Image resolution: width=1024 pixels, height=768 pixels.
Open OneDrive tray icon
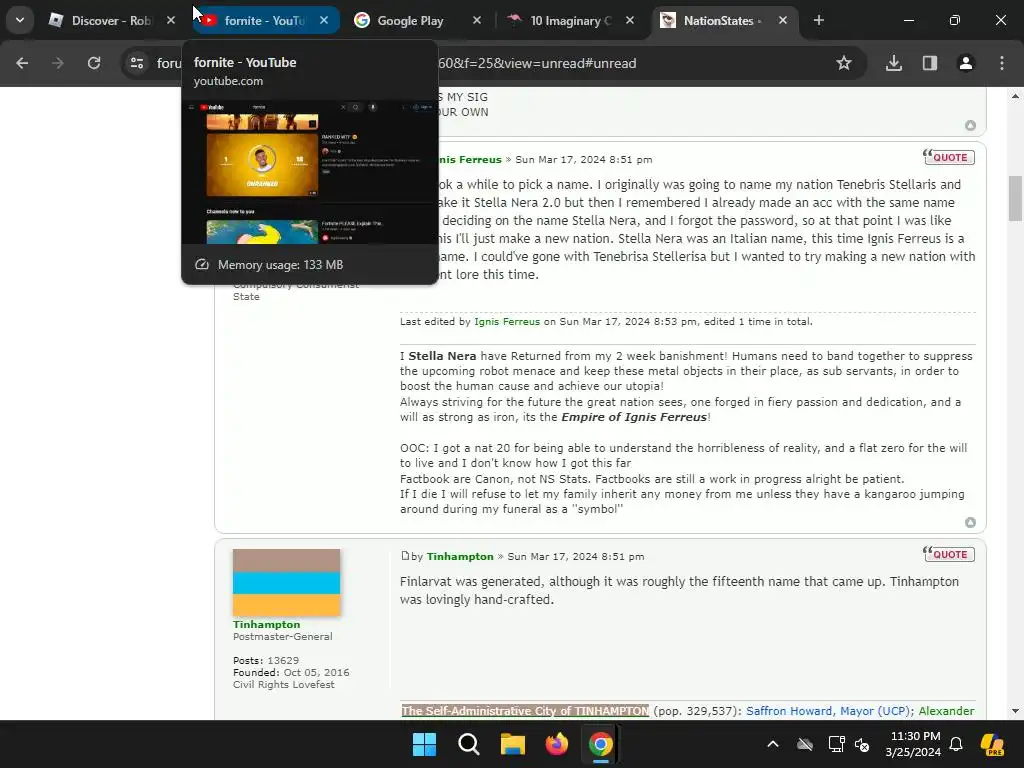pos(805,744)
